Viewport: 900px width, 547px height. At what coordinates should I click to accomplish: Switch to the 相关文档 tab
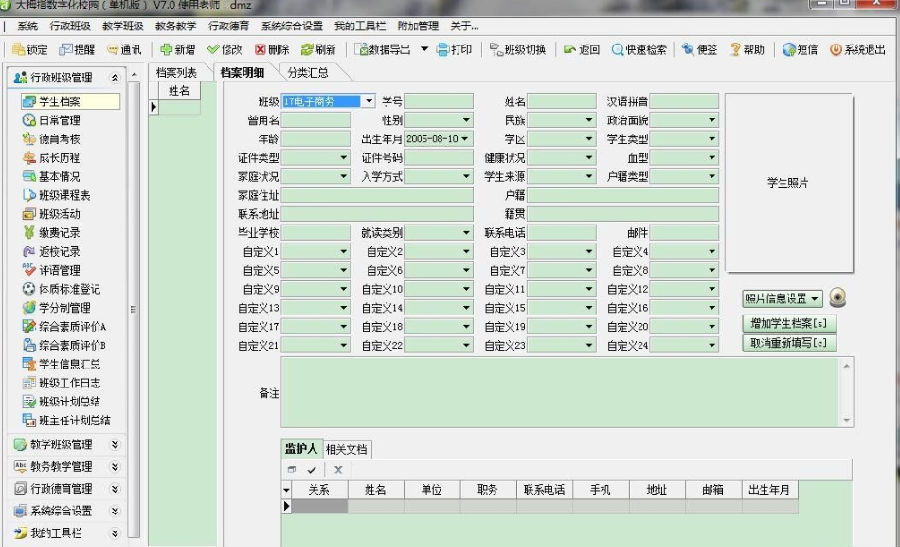point(346,449)
